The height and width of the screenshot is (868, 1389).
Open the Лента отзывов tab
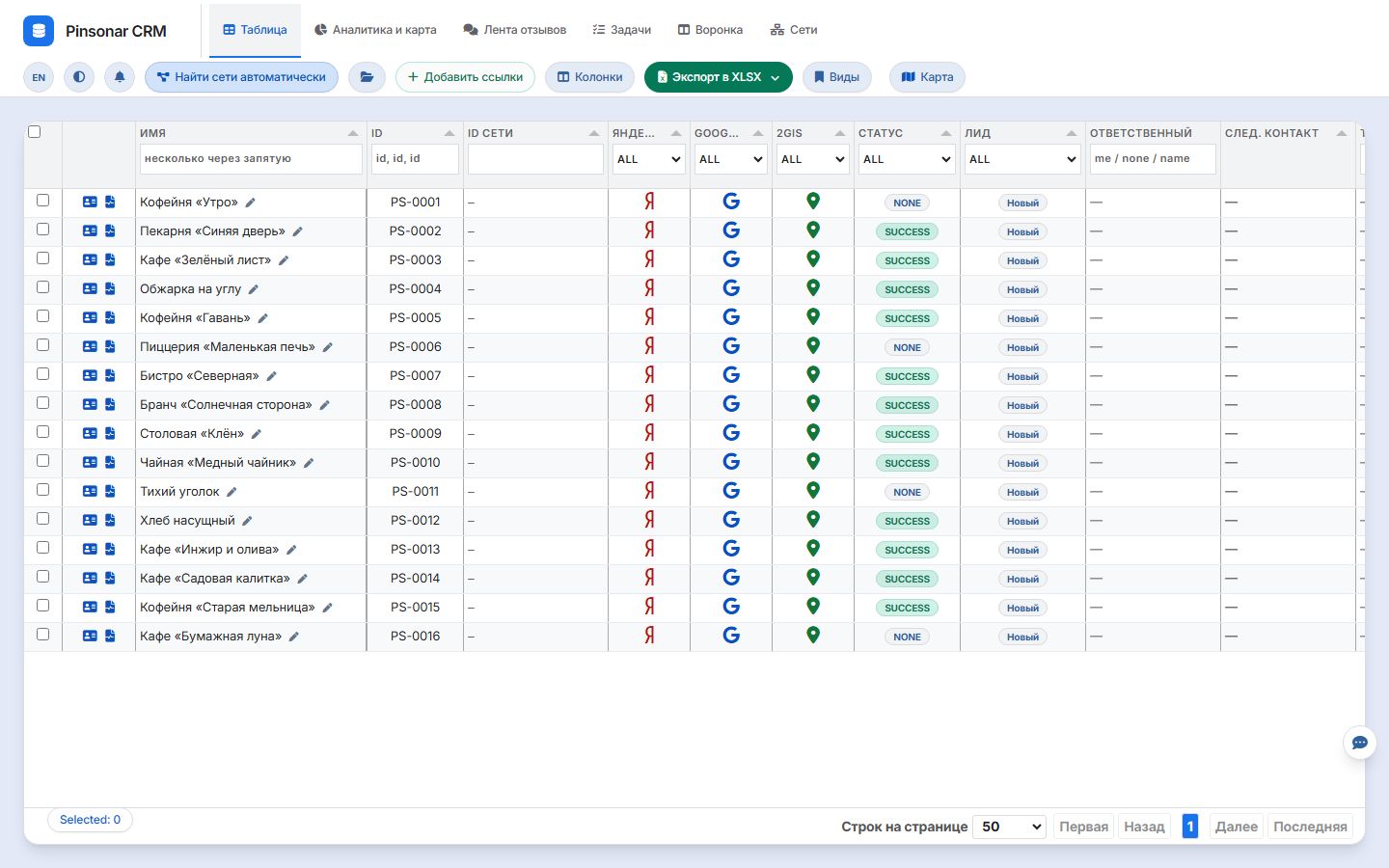click(515, 30)
